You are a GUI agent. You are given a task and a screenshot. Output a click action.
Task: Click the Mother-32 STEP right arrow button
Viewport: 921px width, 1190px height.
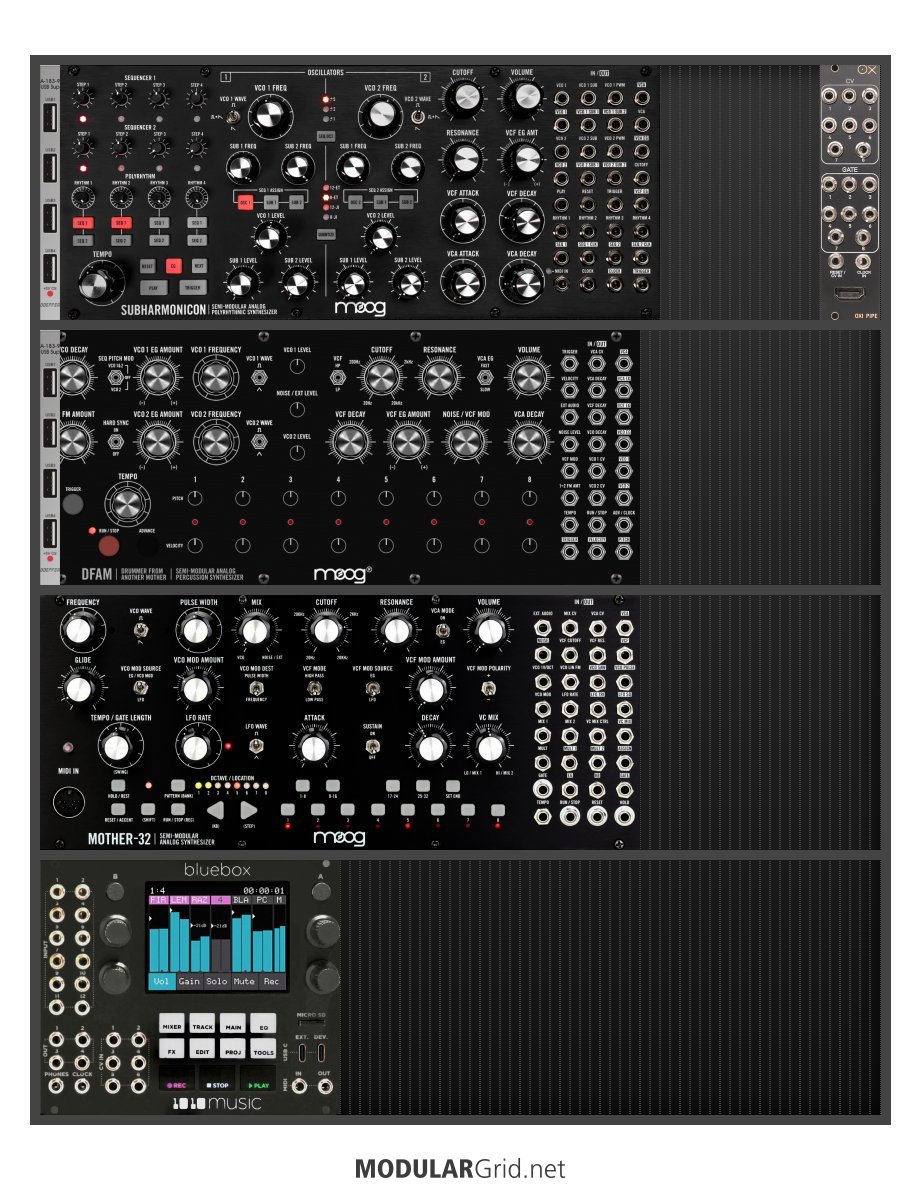click(x=248, y=810)
